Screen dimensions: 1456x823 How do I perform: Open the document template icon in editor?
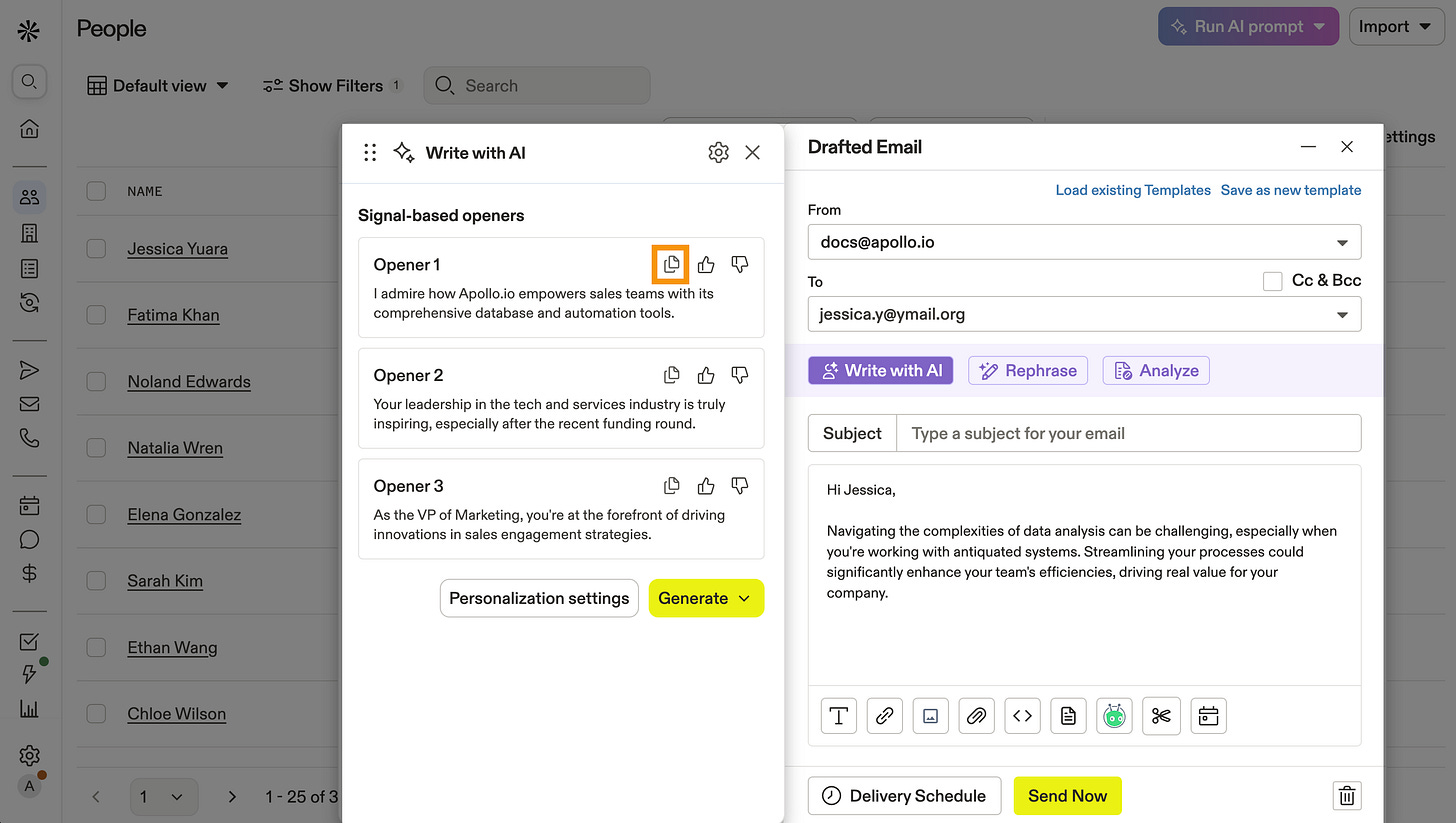coord(1068,716)
